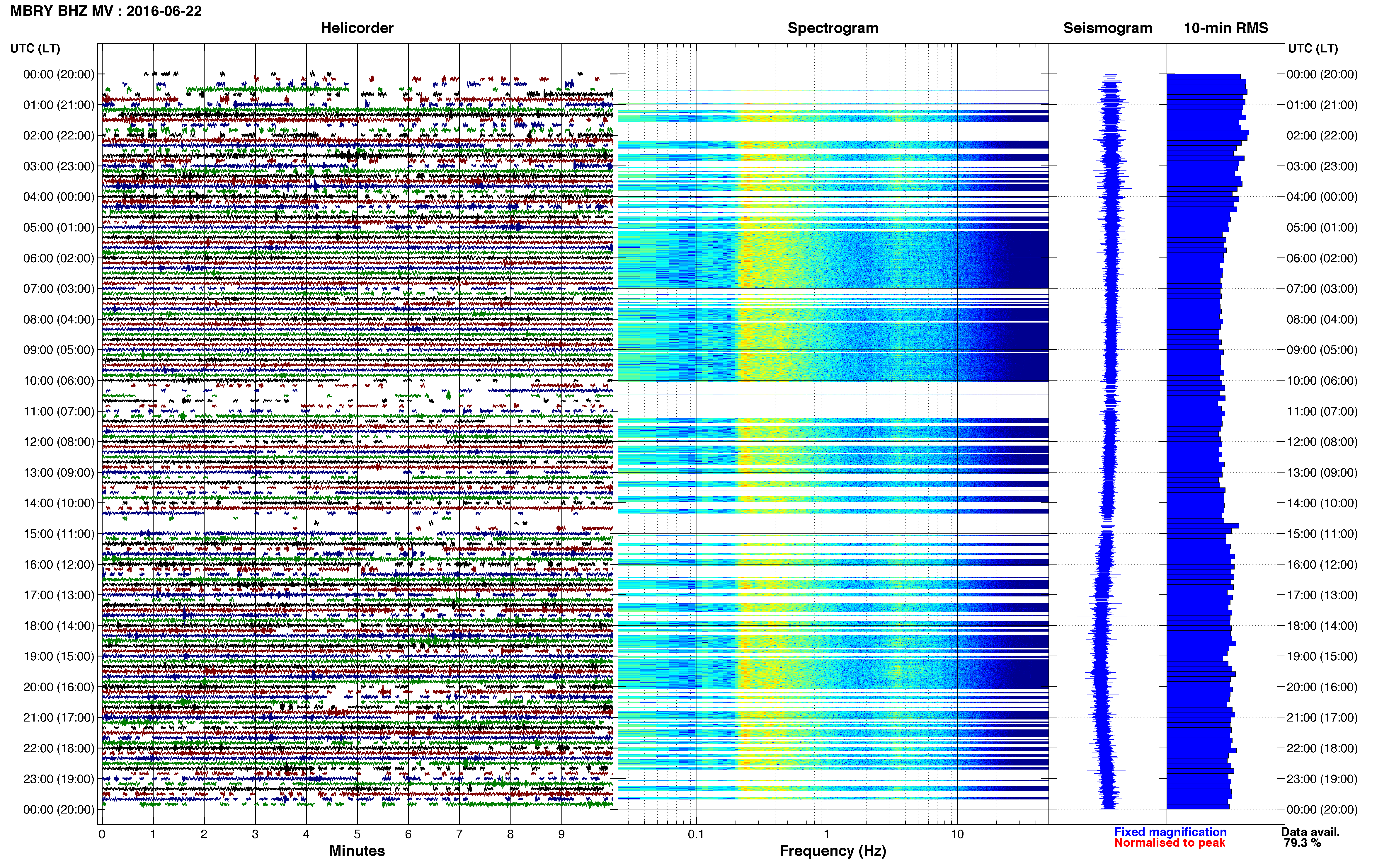Viewport: 1389px width, 868px height.
Task: Click the '3' tick on the Minutes axis
Action: click(255, 834)
